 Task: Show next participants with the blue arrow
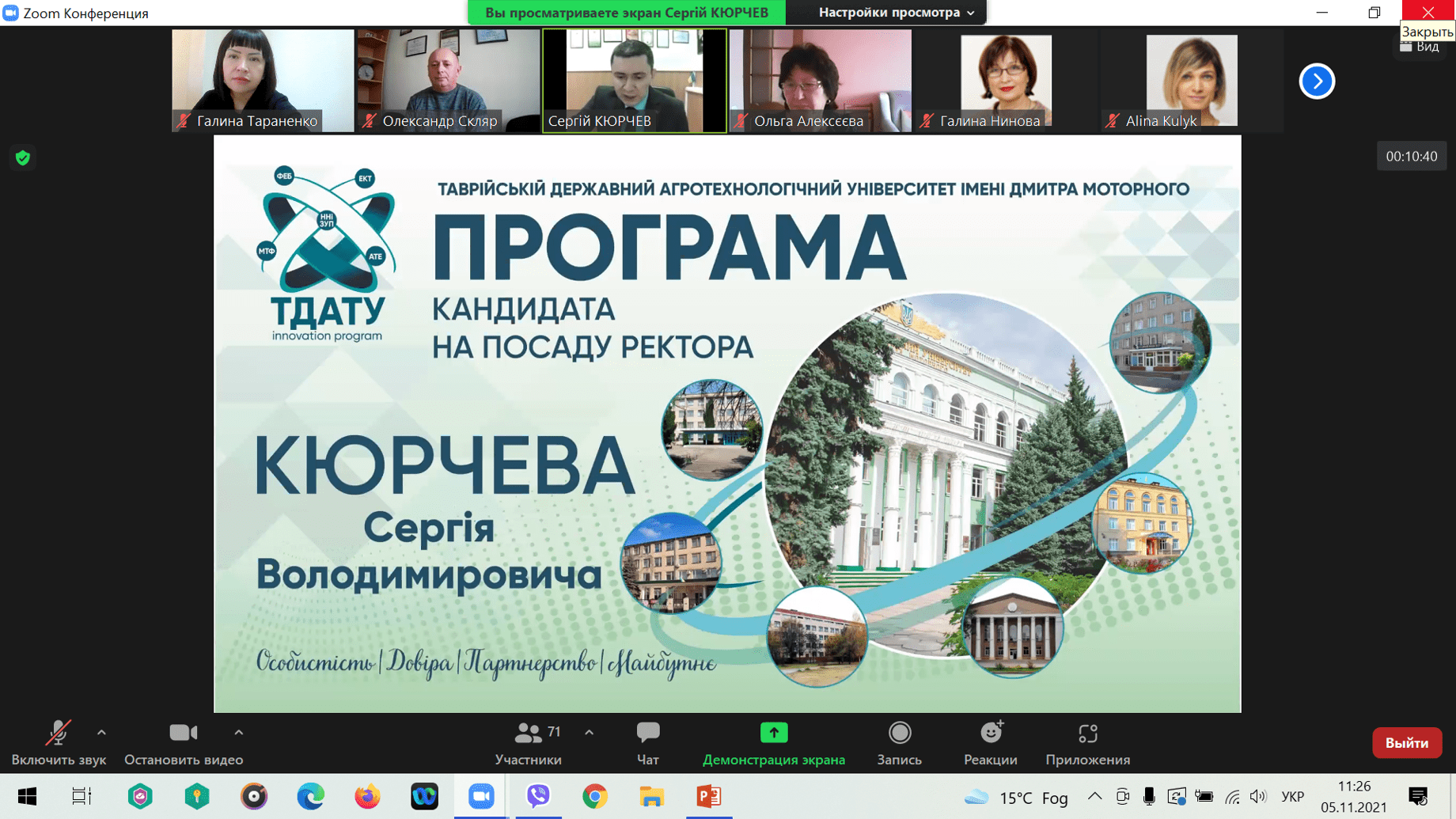pyautogui.click(x=1317, y=81)
